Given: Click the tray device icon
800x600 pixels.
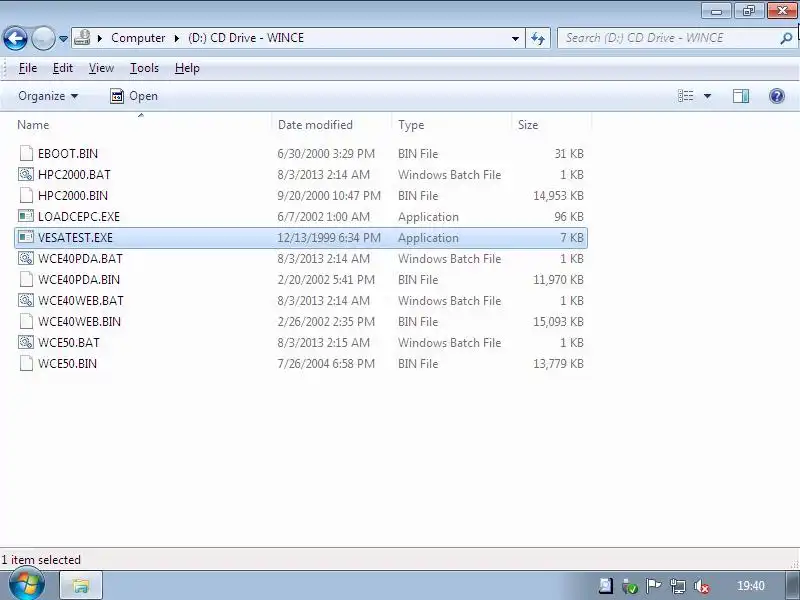Looking at the screenshot, I should point(606,586).
